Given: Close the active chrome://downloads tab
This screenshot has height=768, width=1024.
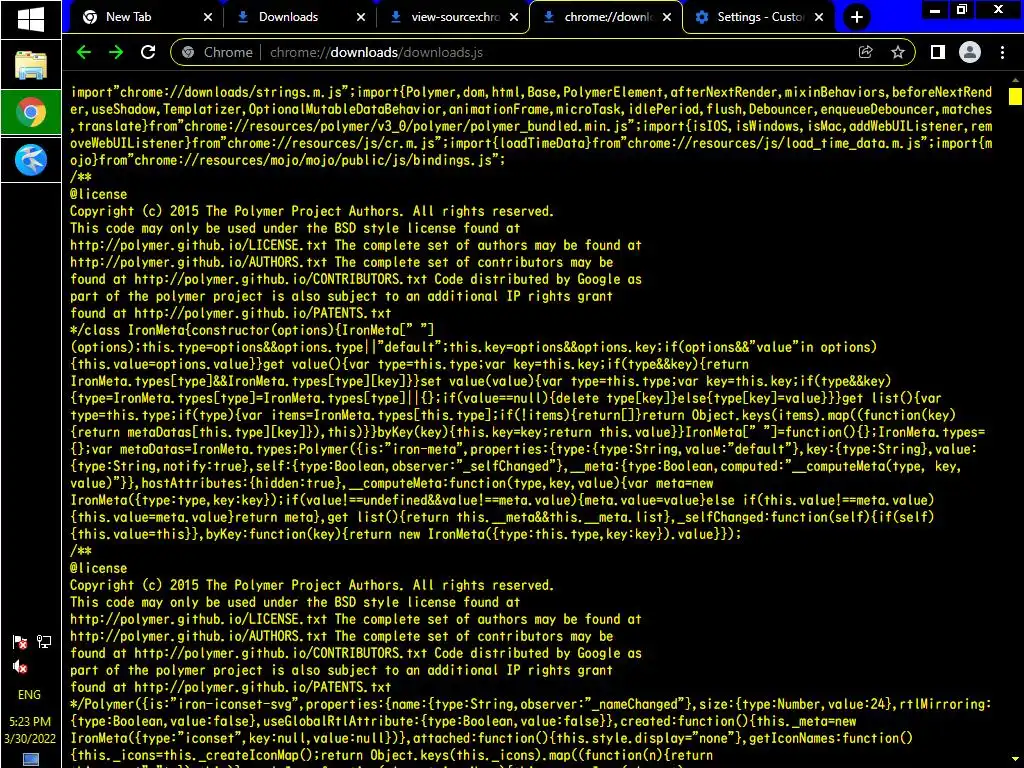Looking at the screenshot, I should click(667, 17).
